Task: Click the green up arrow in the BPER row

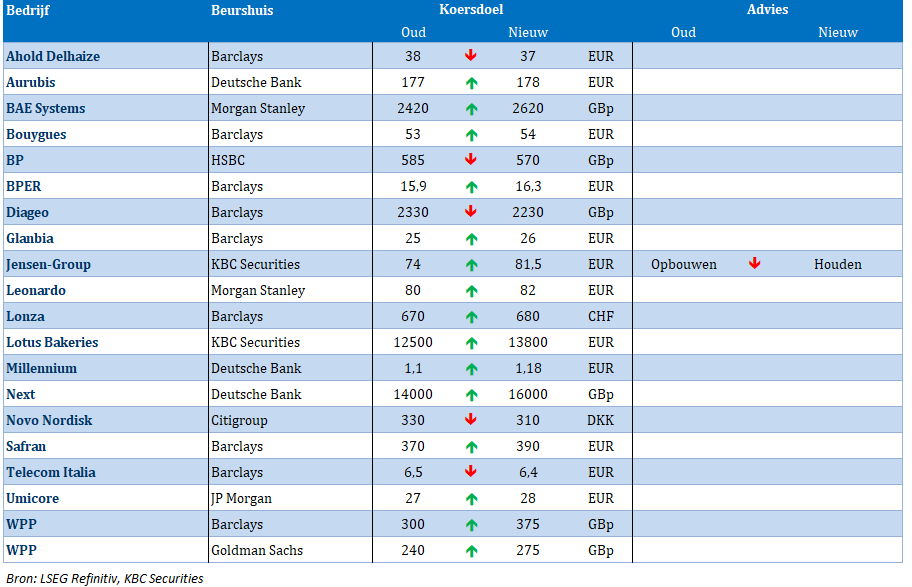Action: click(x=471, y=187)
